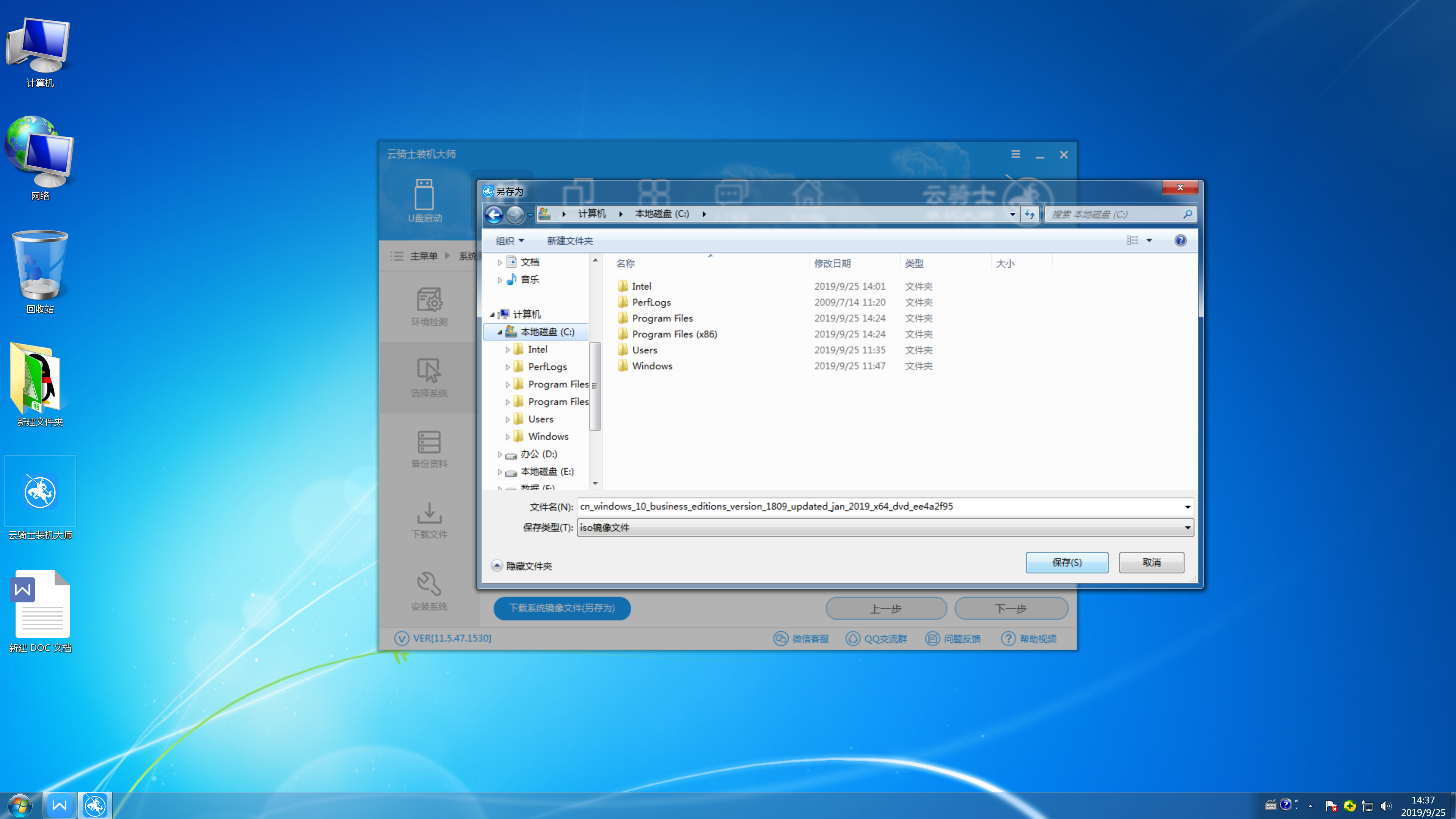Select Users folder in navigation tree
The image size is (1456, 819).
[540, 419]
